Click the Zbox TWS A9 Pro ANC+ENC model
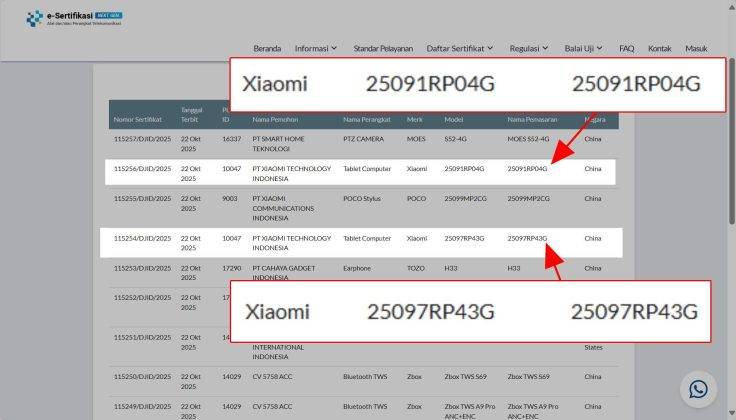 click(469, 411)
